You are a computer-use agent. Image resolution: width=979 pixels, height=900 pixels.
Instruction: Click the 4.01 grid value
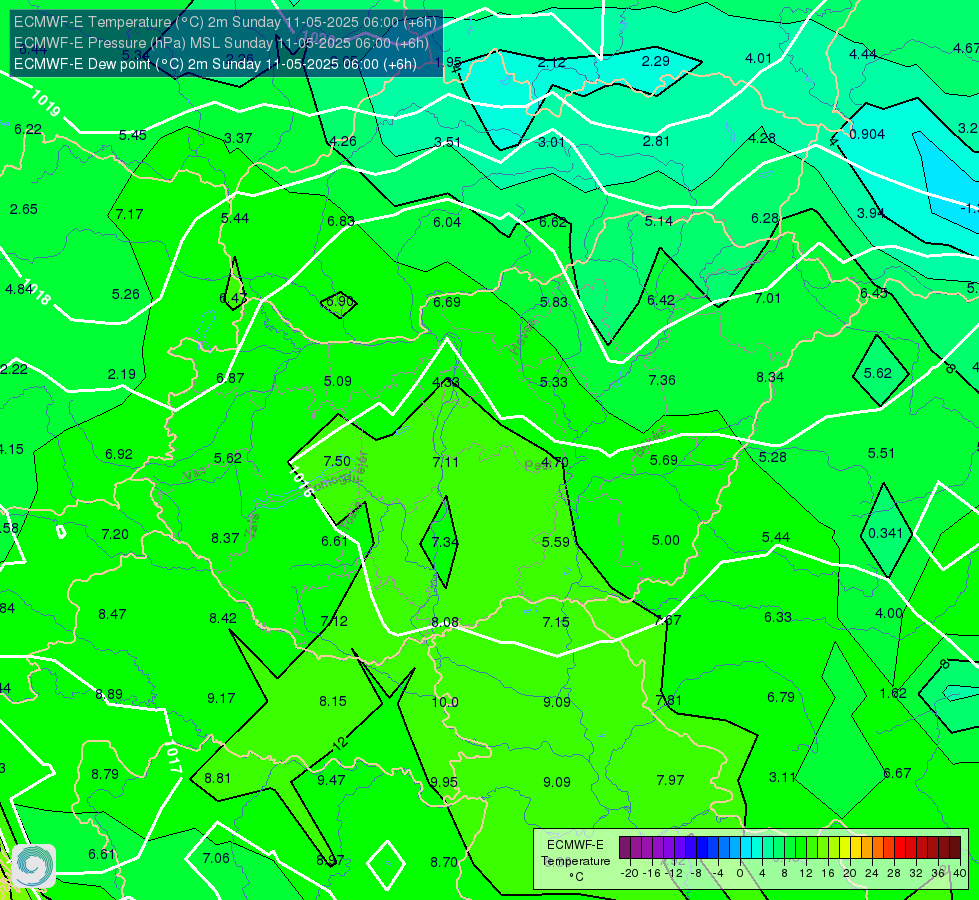[x=759, y=59]
